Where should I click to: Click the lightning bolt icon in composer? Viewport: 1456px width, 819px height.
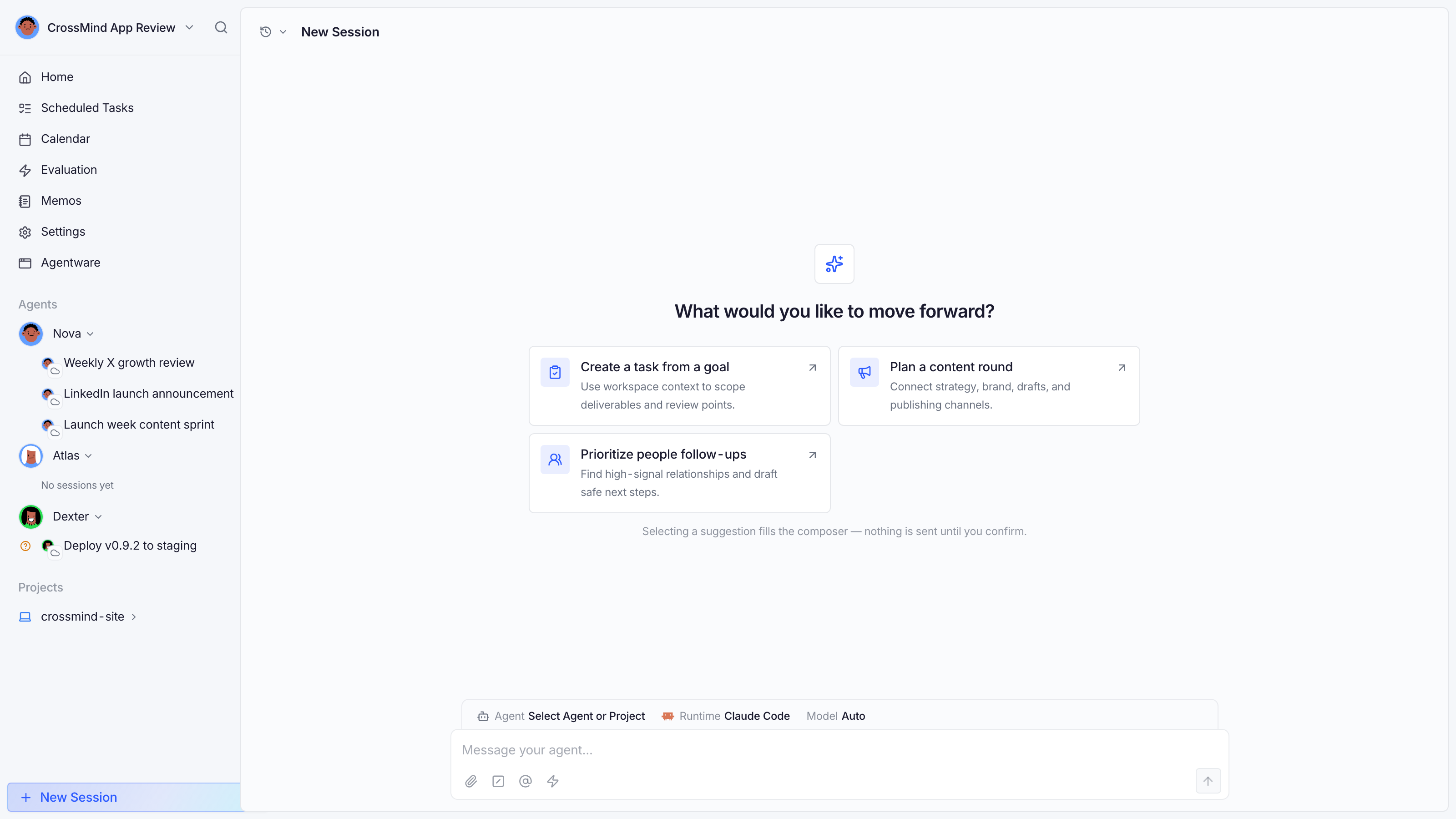553,781
